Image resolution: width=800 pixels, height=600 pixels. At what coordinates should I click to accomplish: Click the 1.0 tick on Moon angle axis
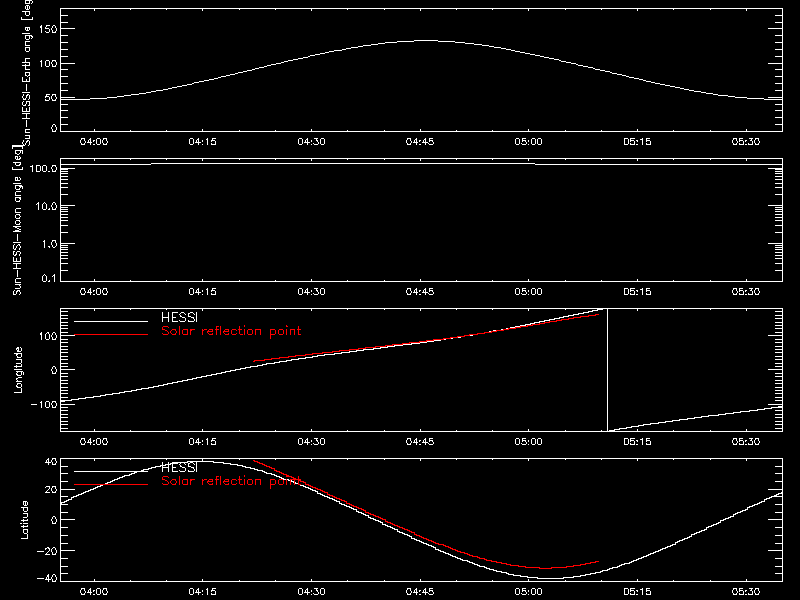coord(49,244)
